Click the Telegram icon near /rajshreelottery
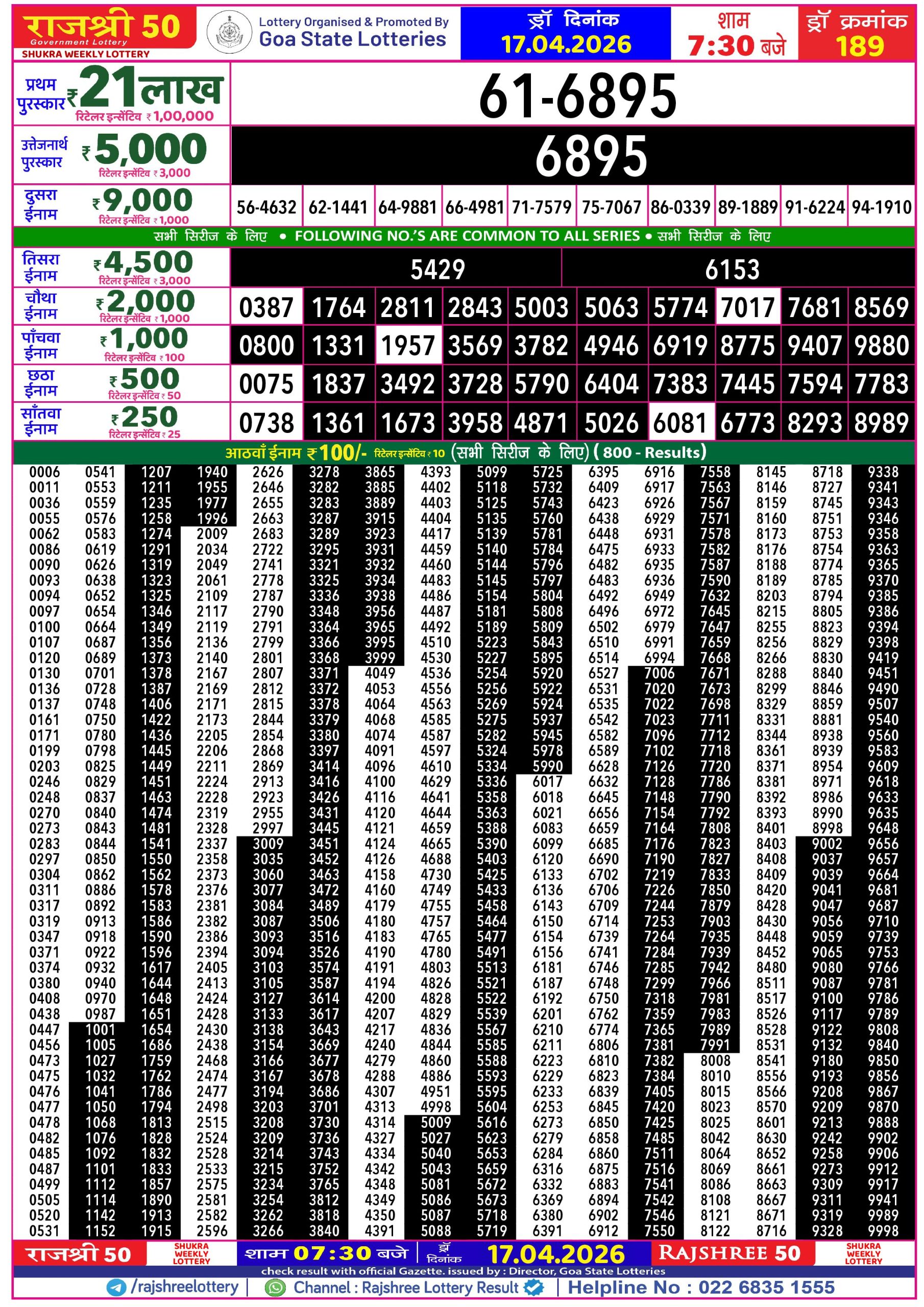The width and height of the screenshot is (924, 1307). click(x=117, y=1287)
